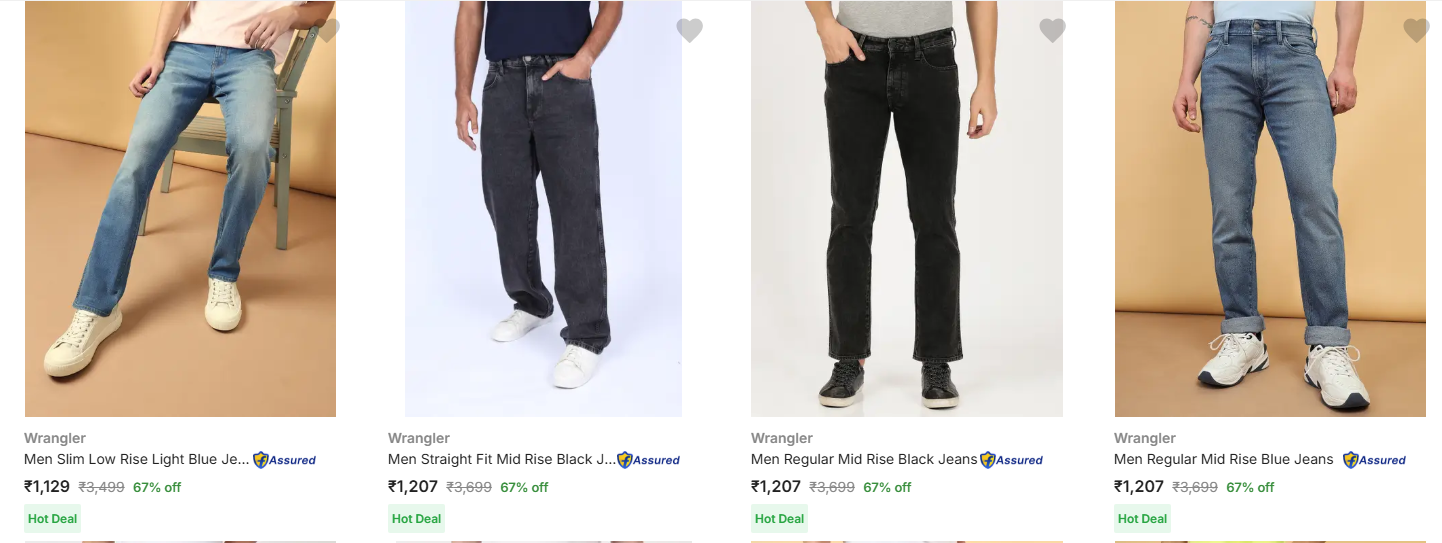Open 'Men Slim Low Rise Light Blue' title

(136, 460)
